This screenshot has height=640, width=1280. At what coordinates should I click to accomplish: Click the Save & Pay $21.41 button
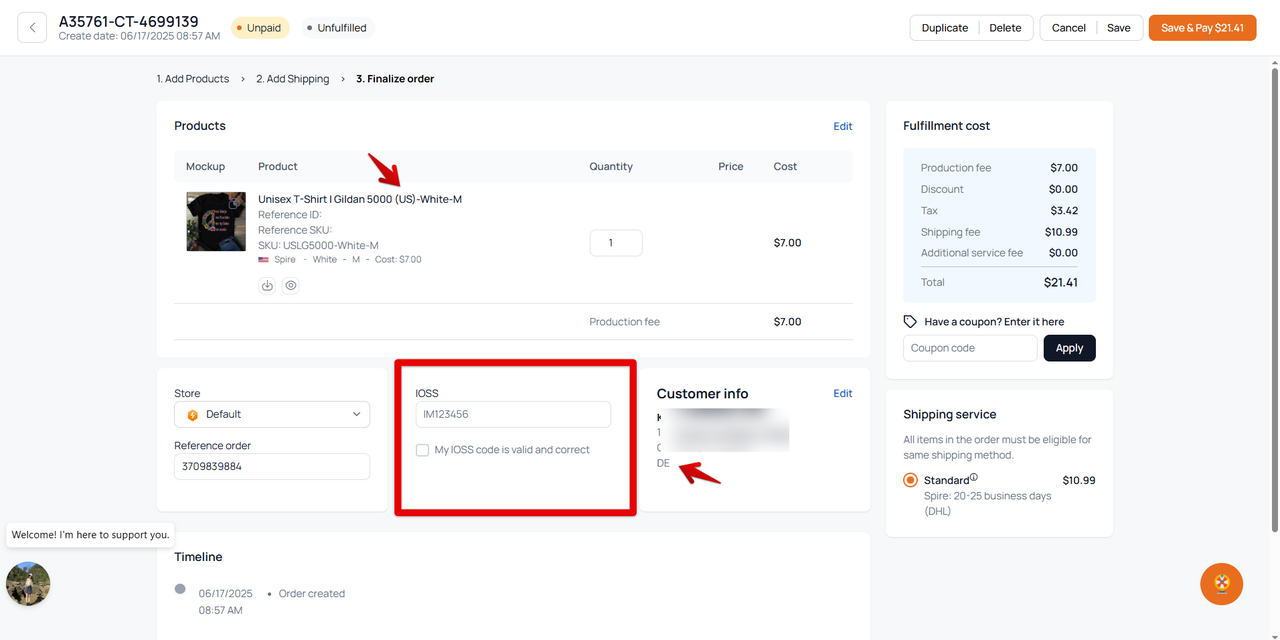click(x=1202, y=28)
